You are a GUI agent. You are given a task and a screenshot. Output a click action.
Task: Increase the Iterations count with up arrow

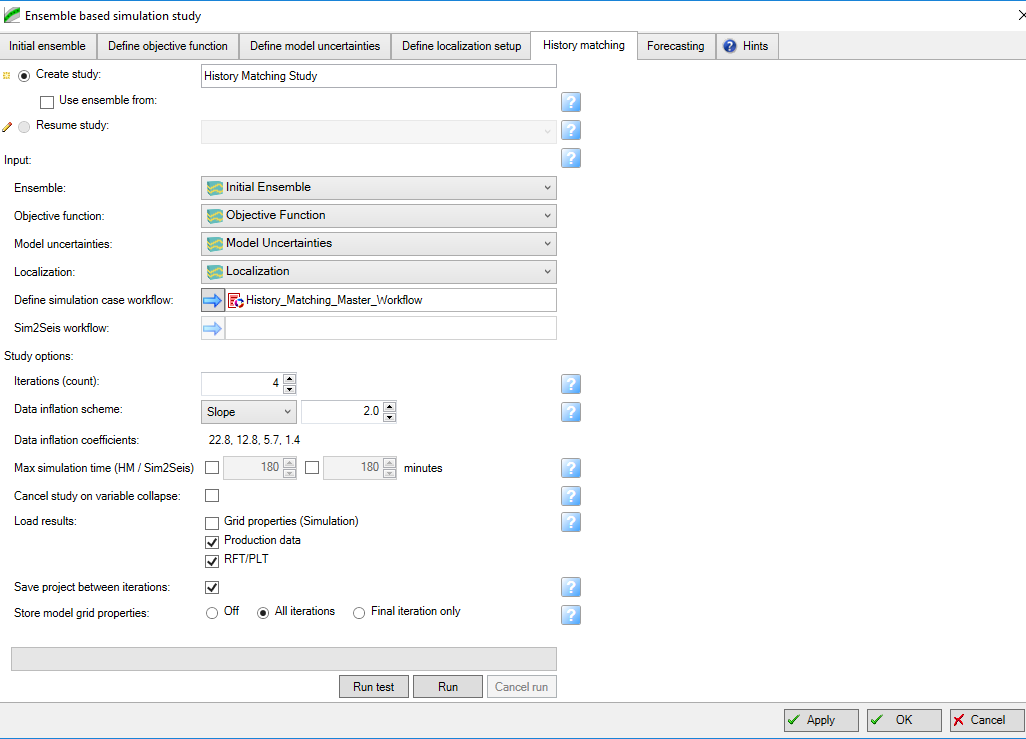tap(290, 379)
